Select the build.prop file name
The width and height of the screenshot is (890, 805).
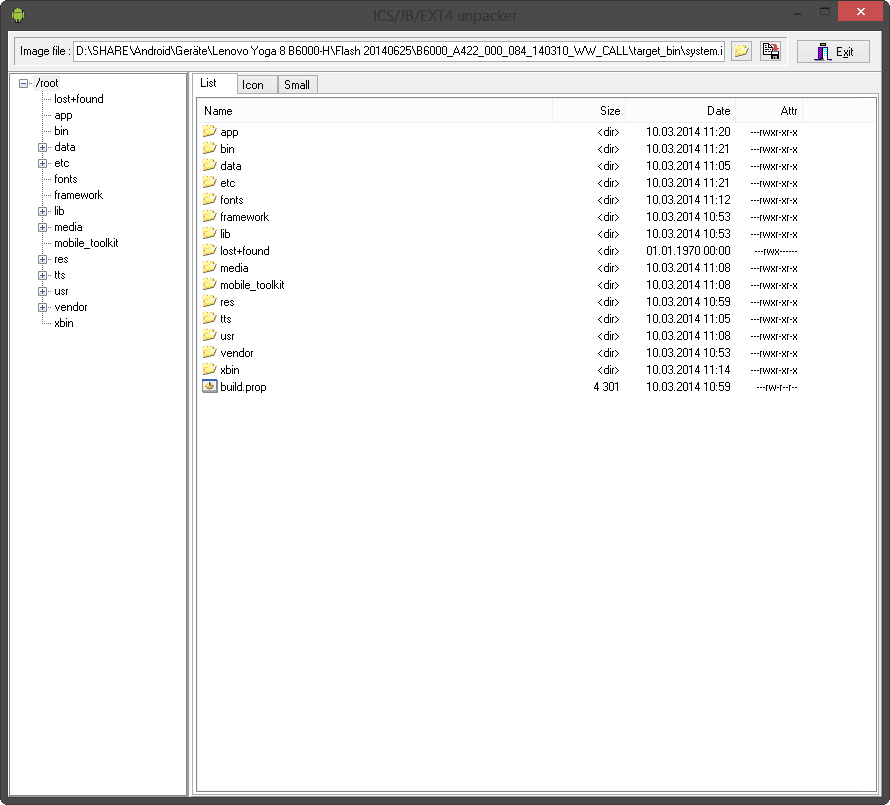tap(243, 387)
